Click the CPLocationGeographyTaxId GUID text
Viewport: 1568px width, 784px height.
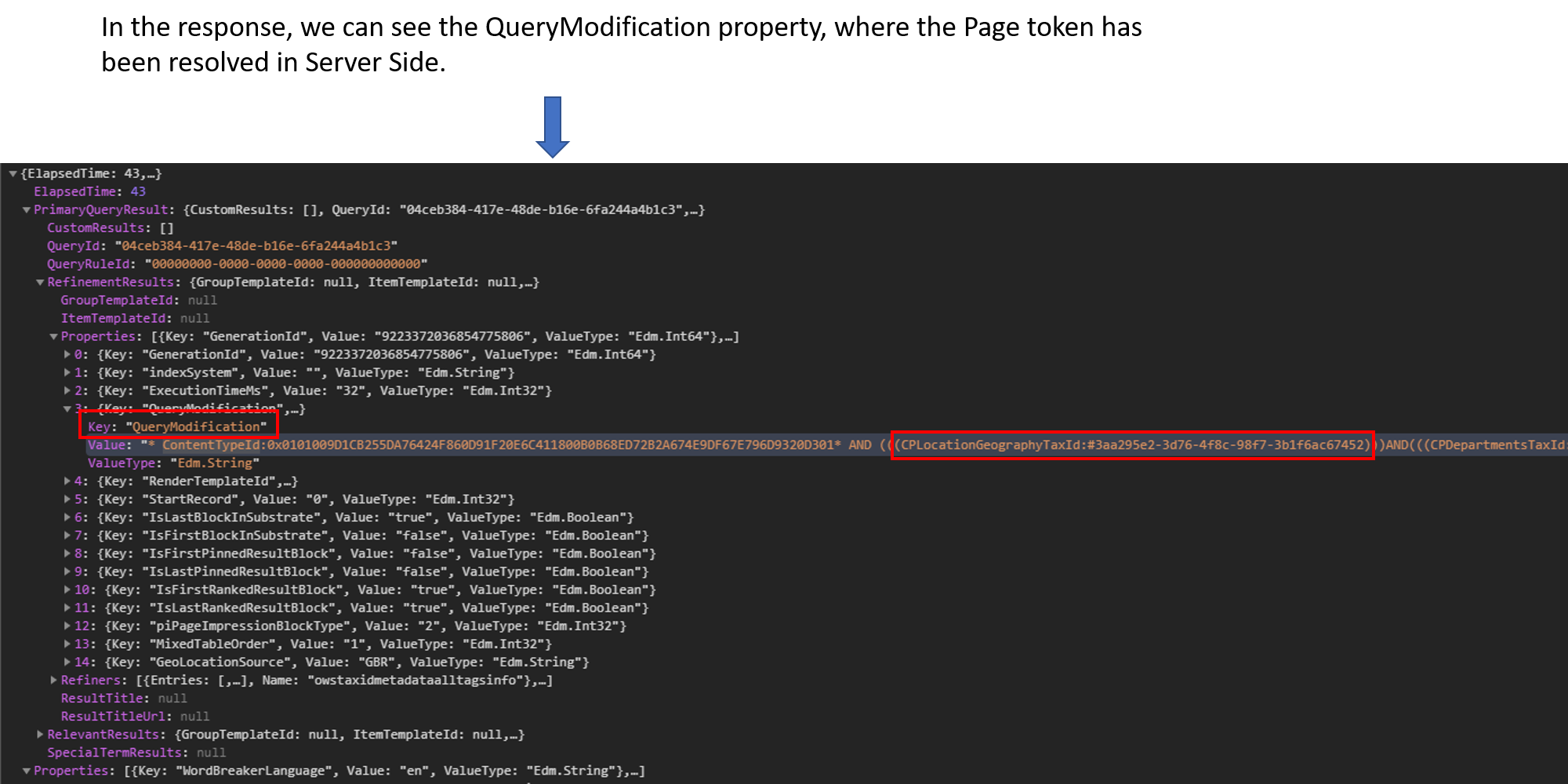pyautogui.click(x=1132, y=445)
